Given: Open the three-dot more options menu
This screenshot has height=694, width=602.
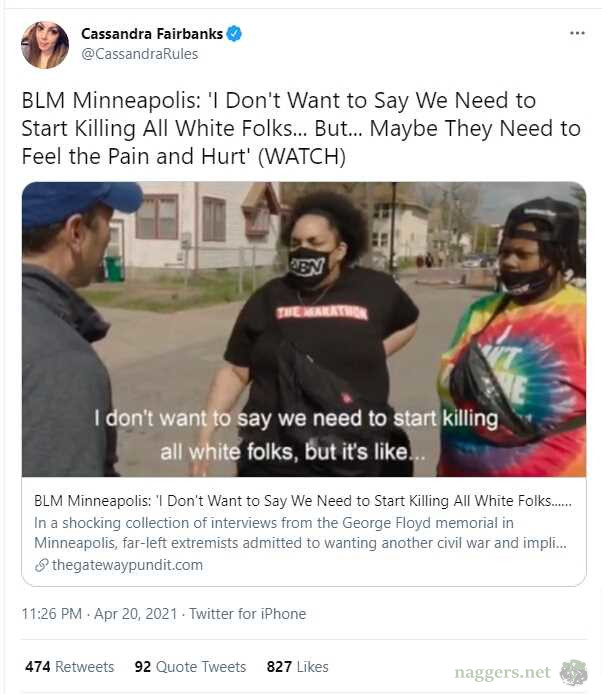Looking at the screenshot, I should coord(577,33).
